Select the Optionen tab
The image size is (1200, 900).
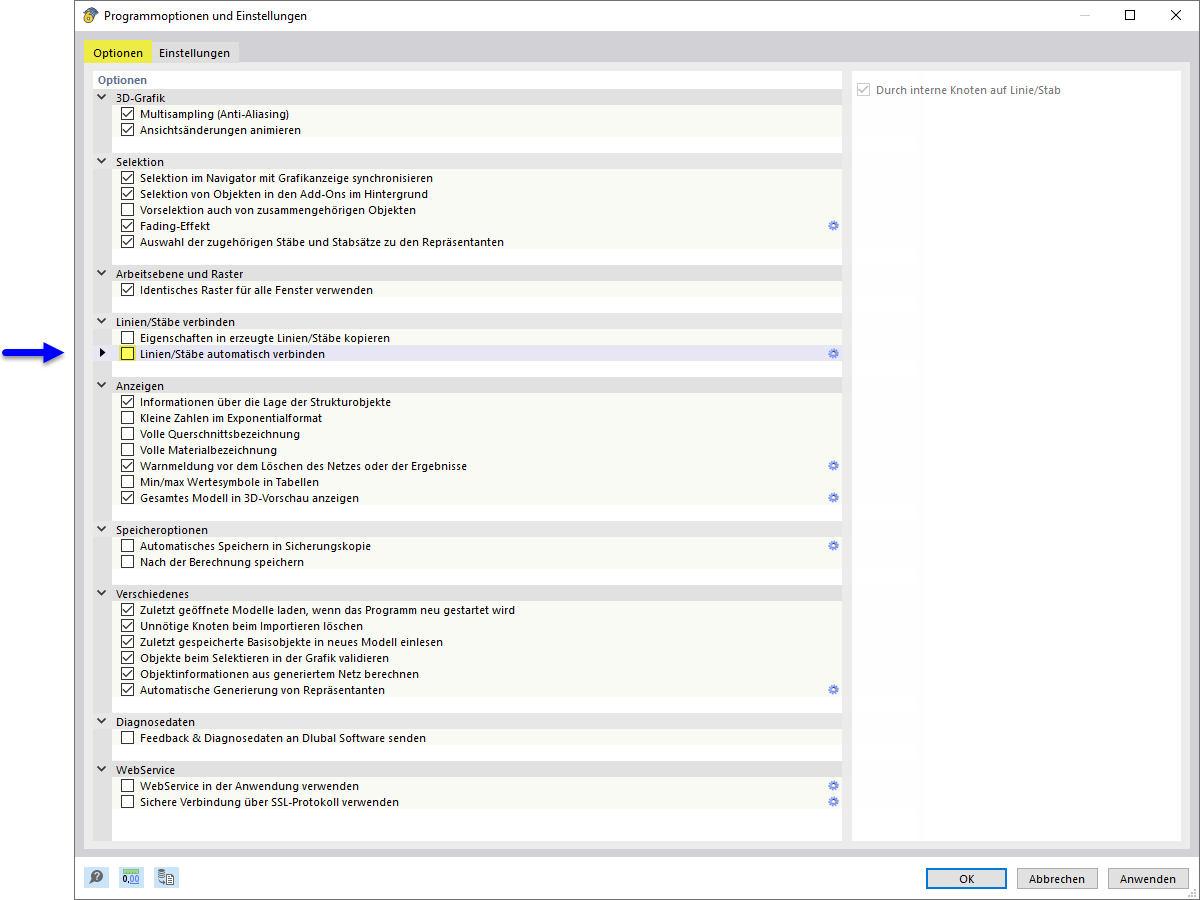[x=117, y=52]
